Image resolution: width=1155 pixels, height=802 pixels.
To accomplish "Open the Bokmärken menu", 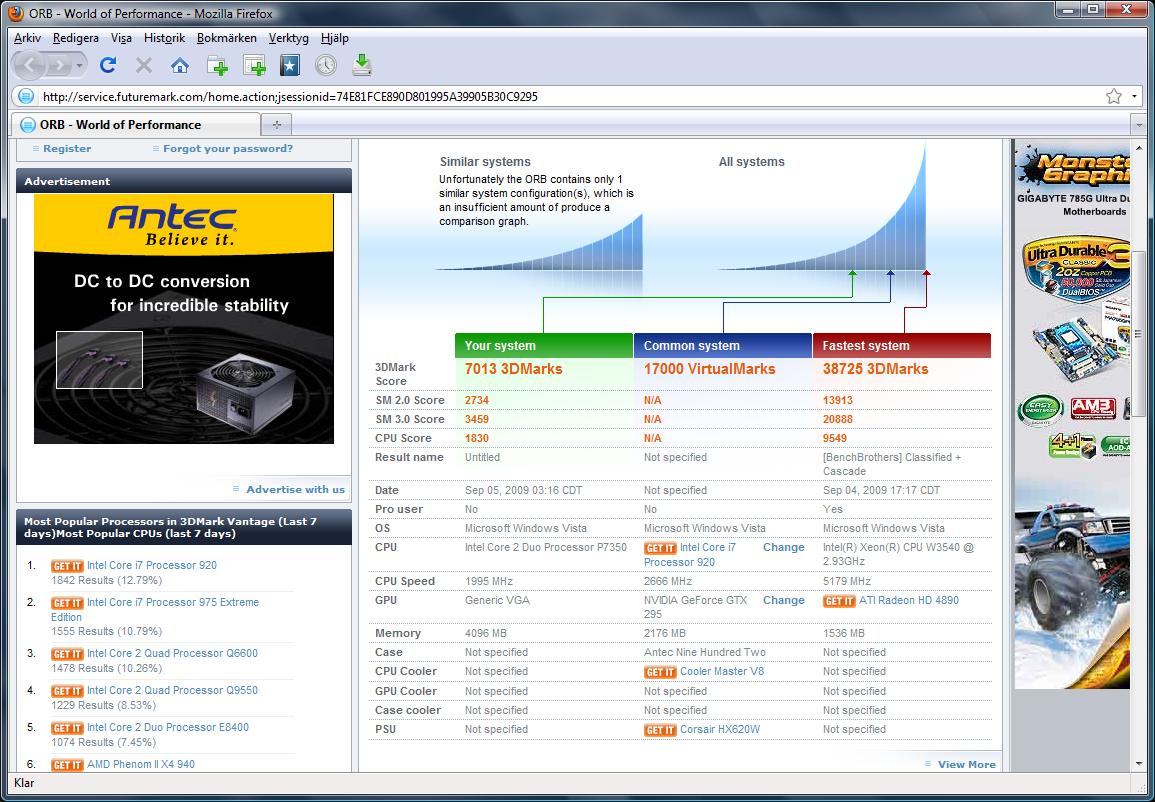I will (227, 38).
